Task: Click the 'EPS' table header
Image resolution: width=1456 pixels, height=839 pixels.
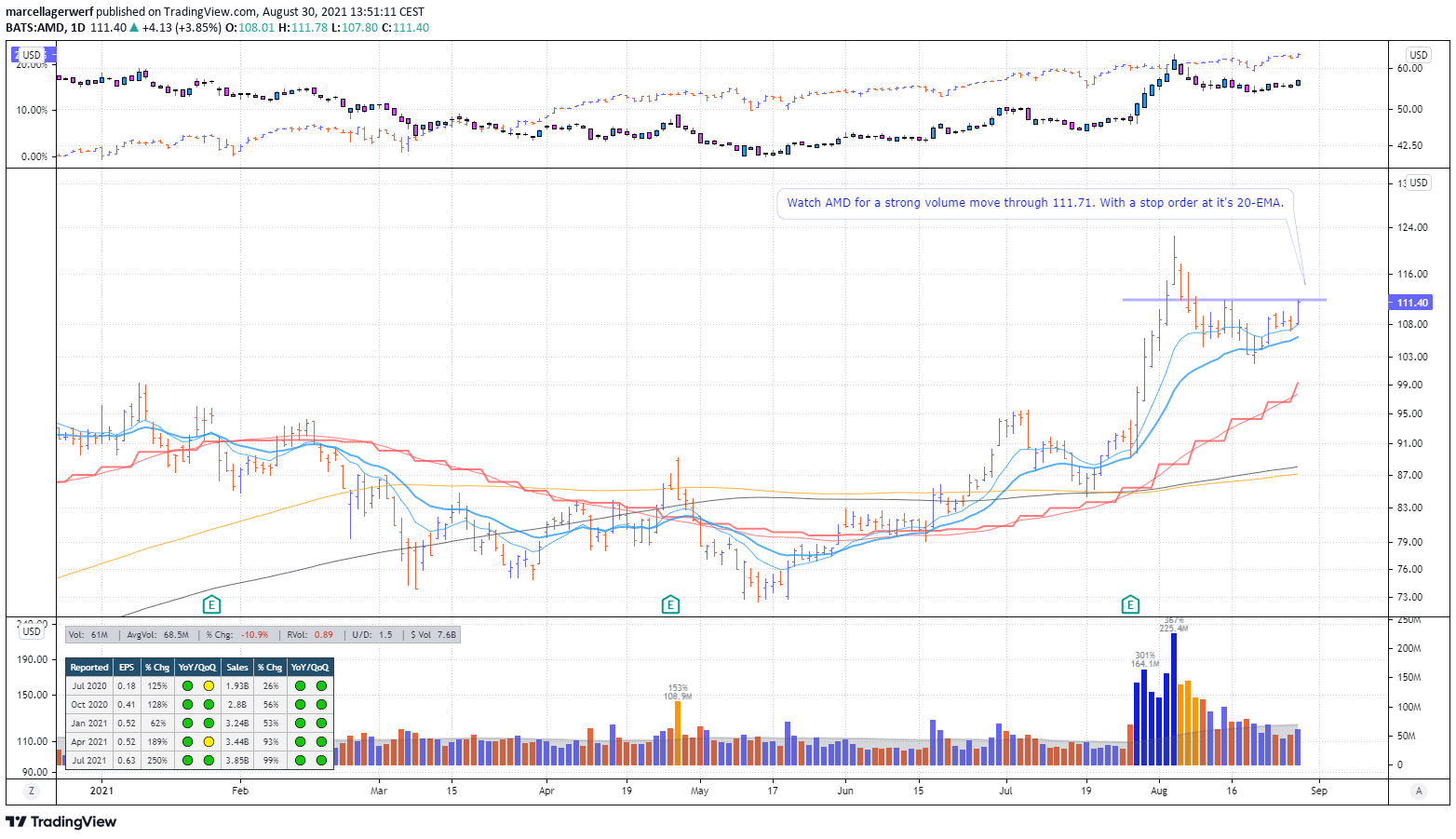Action: pyautogui.click(x=127, y=668)
